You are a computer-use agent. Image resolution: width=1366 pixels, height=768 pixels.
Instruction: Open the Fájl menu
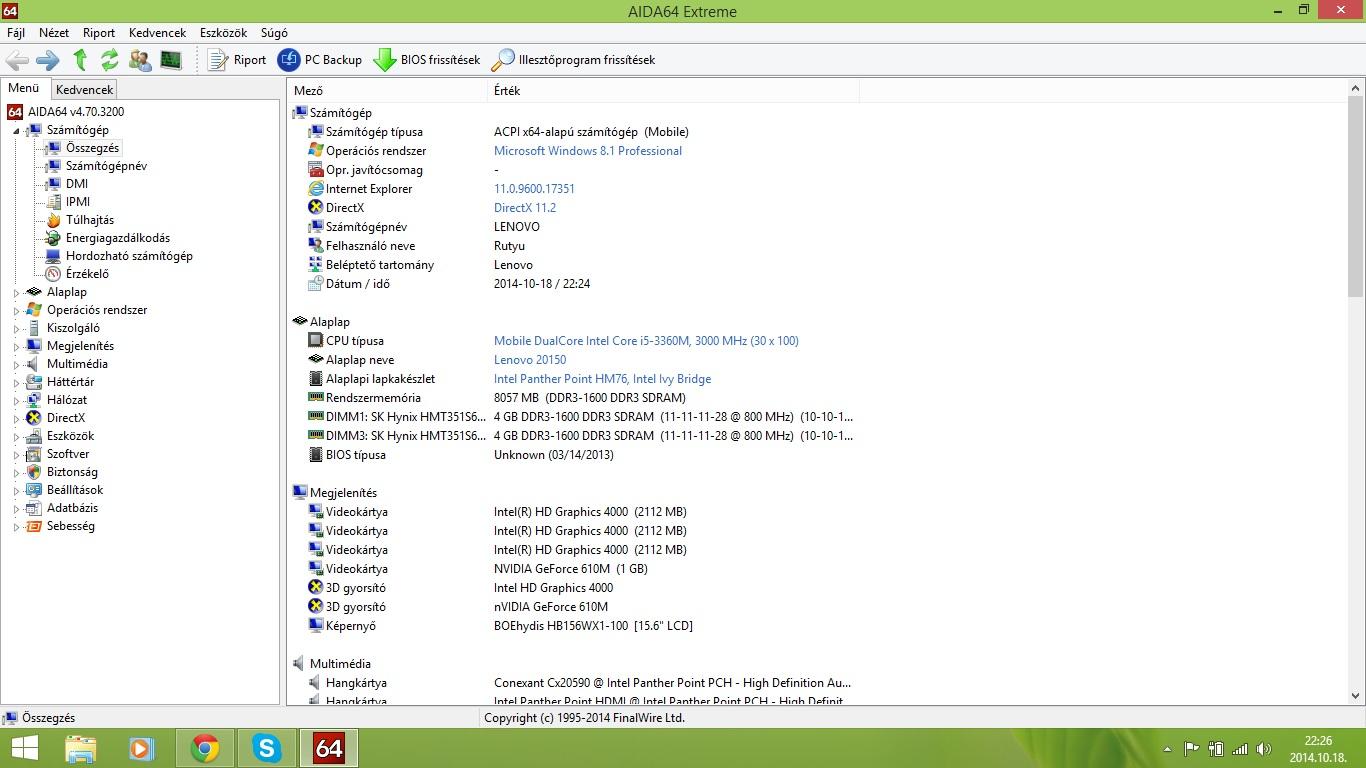coord(16,33)
